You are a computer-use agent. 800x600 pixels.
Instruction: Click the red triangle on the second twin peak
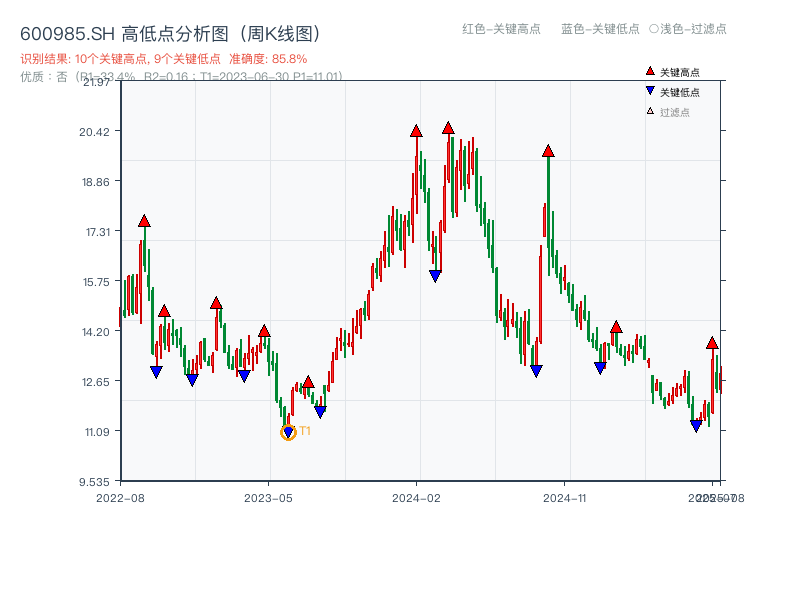(450, 128)
